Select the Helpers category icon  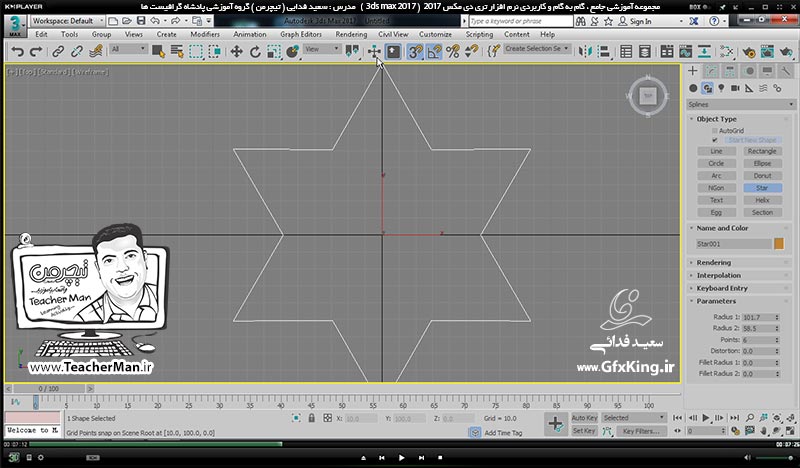pos(749,88)
